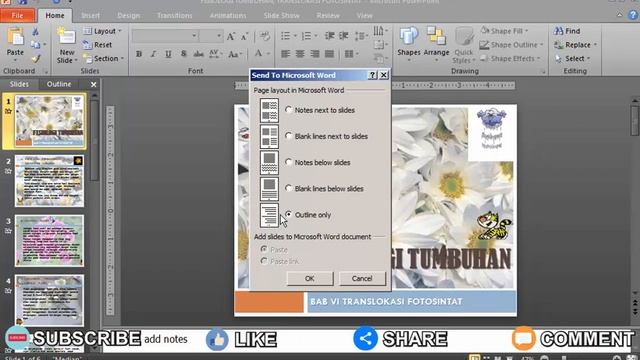Open the Font Color dropdown
This screenshot has height=360, width=640.
pyautogui.click(x=268, y=54)
